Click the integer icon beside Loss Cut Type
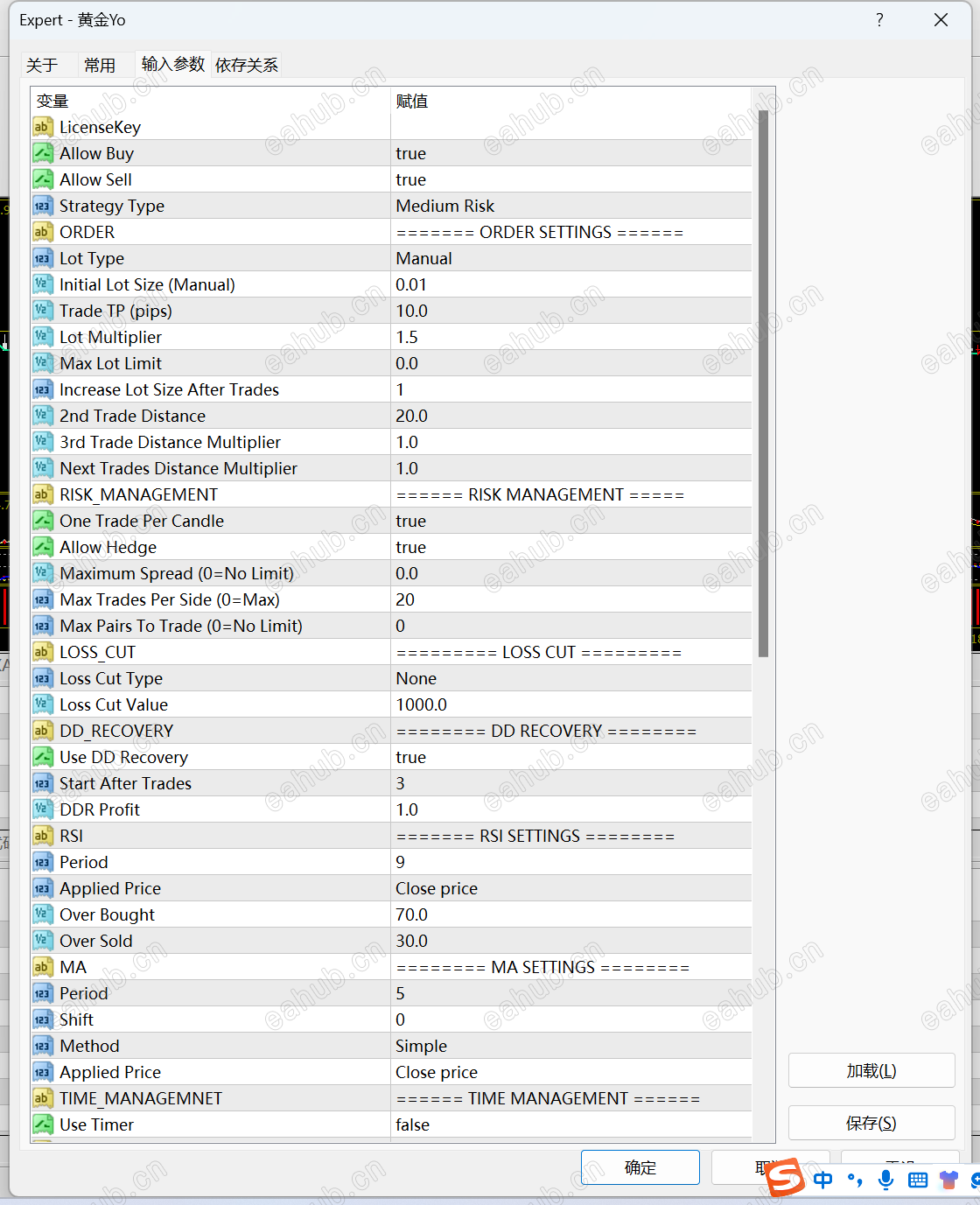980x1205 pixels. 43,678
